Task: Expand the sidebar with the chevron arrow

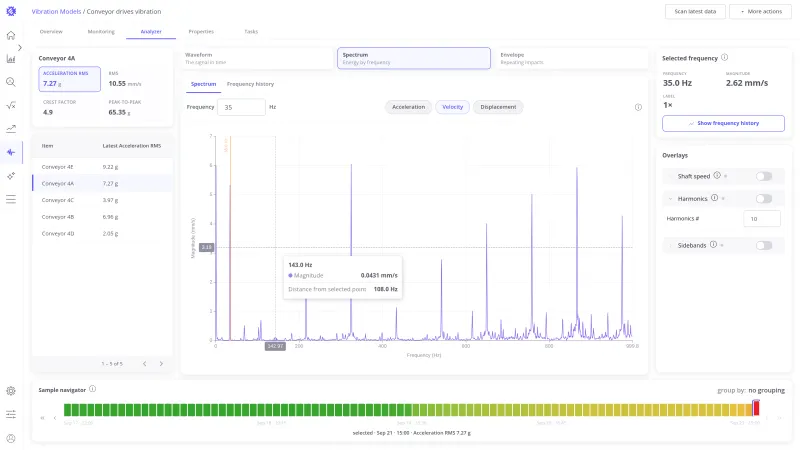Action: coord(20,47)
